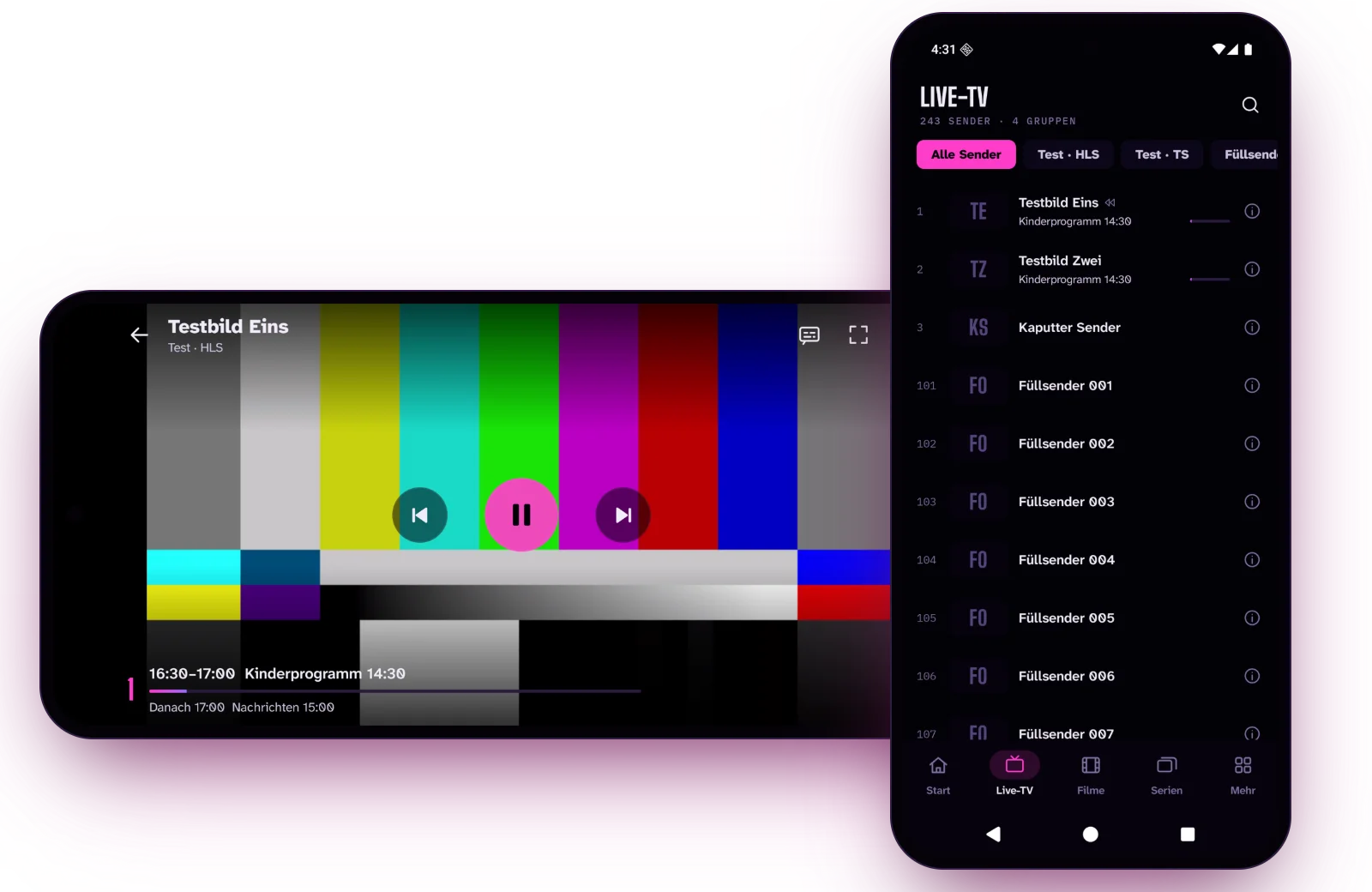Tap the Android recents square button
Image resolution: width=1372 pixels, height=892 pixels.
pyautogui.click(x=1188, y=835)
